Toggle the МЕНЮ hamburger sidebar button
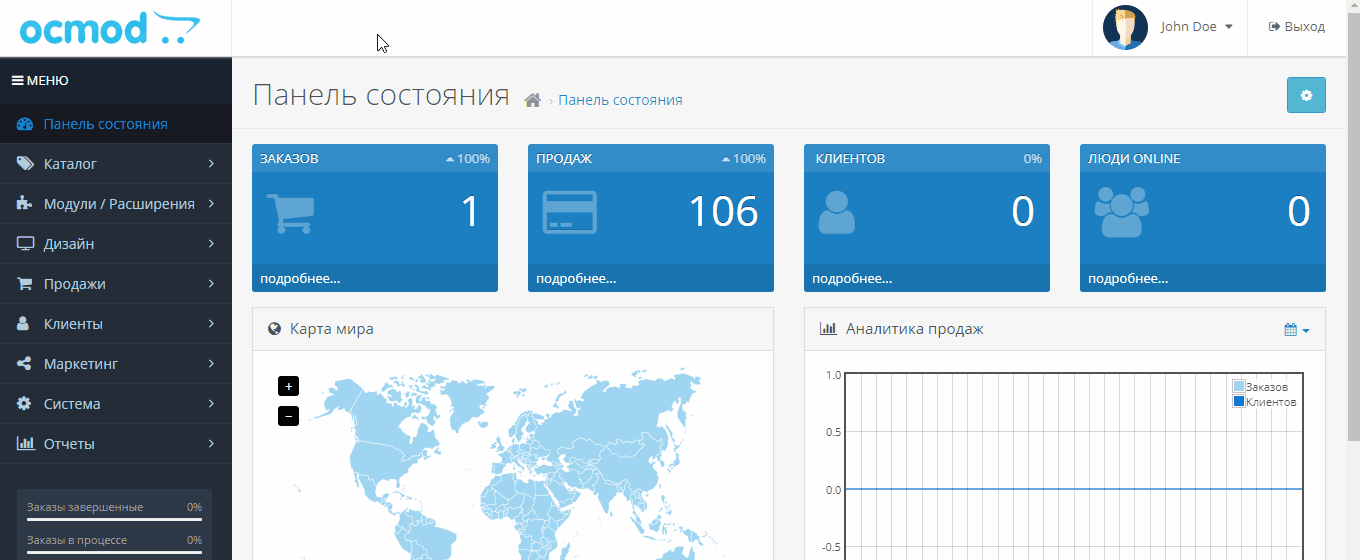The image size is (1360, 560). coord(40,81)
